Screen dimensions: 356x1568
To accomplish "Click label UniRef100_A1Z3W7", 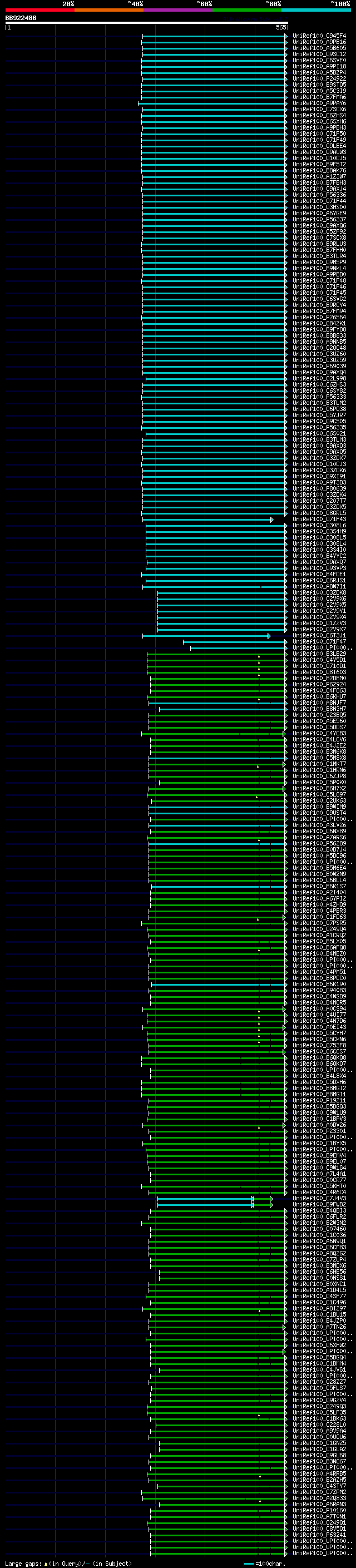I will (319, 176).
